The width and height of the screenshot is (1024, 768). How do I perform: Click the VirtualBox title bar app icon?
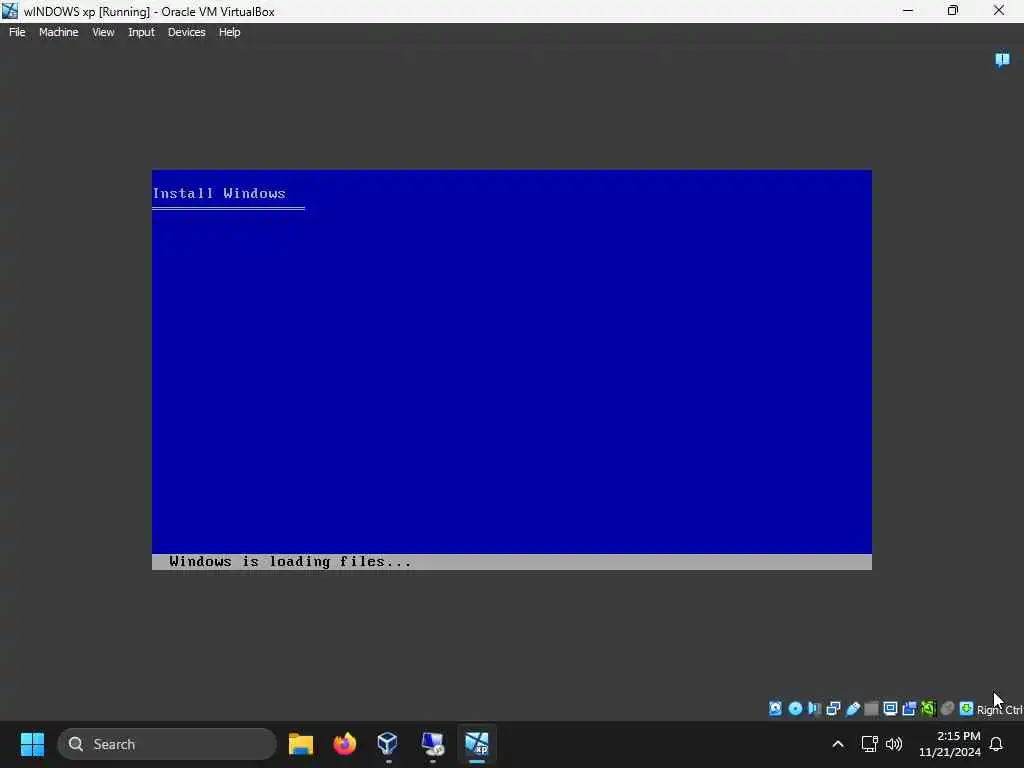click(x=10, y=10)
